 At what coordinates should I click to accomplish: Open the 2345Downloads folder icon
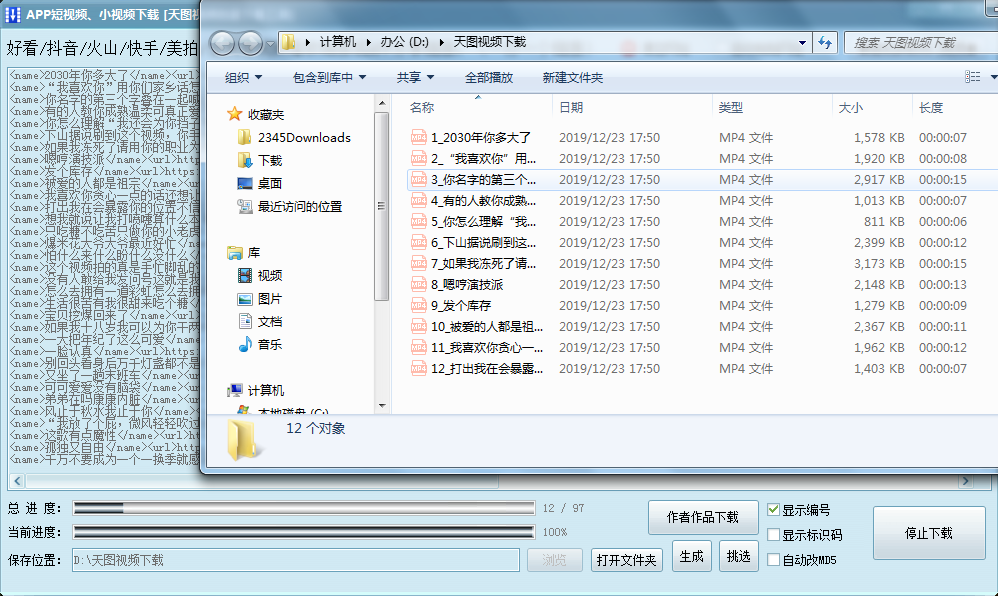(244, 138)
